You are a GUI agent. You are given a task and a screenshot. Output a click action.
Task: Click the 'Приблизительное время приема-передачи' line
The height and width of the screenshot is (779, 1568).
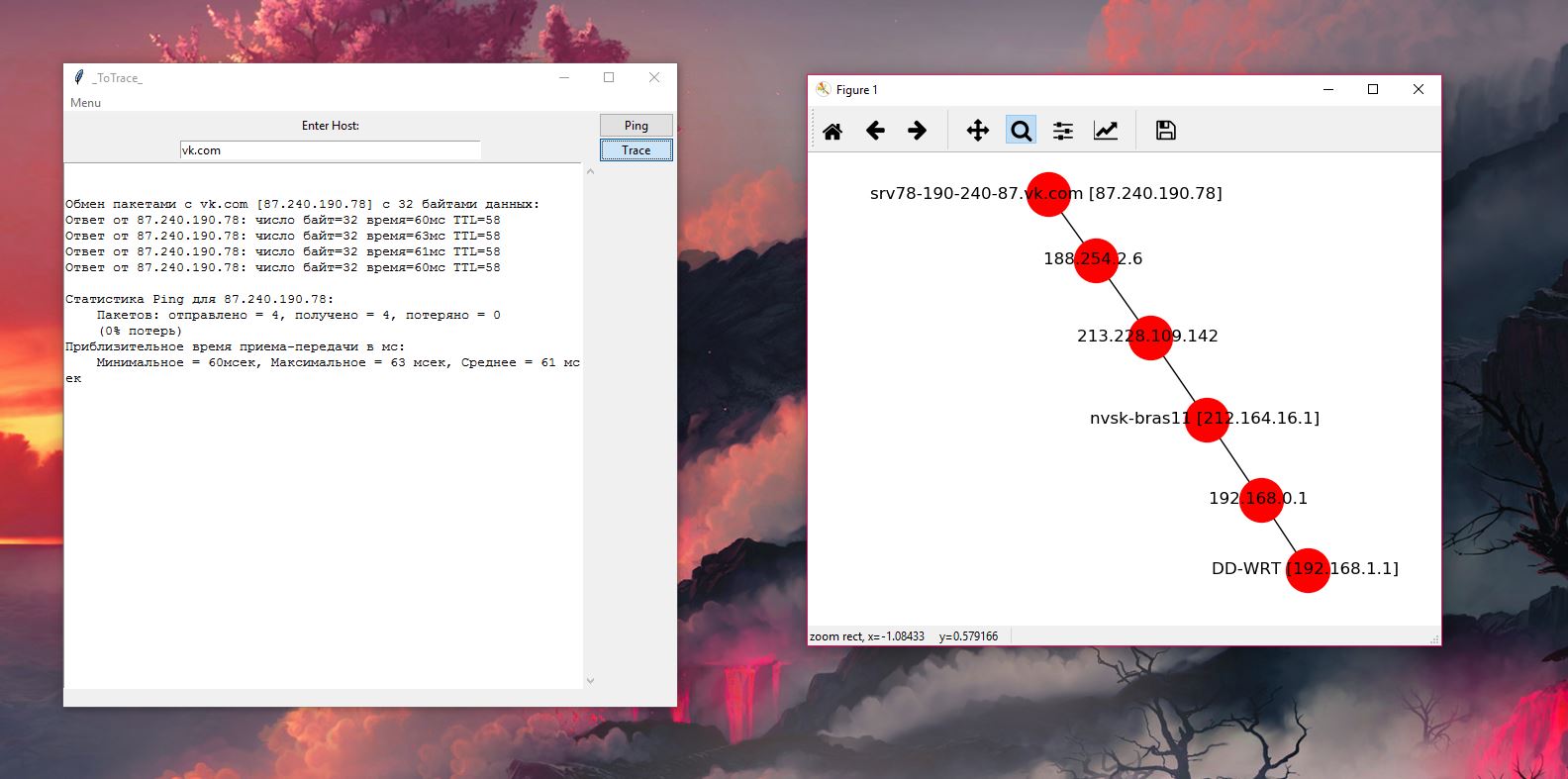(236, 346)
